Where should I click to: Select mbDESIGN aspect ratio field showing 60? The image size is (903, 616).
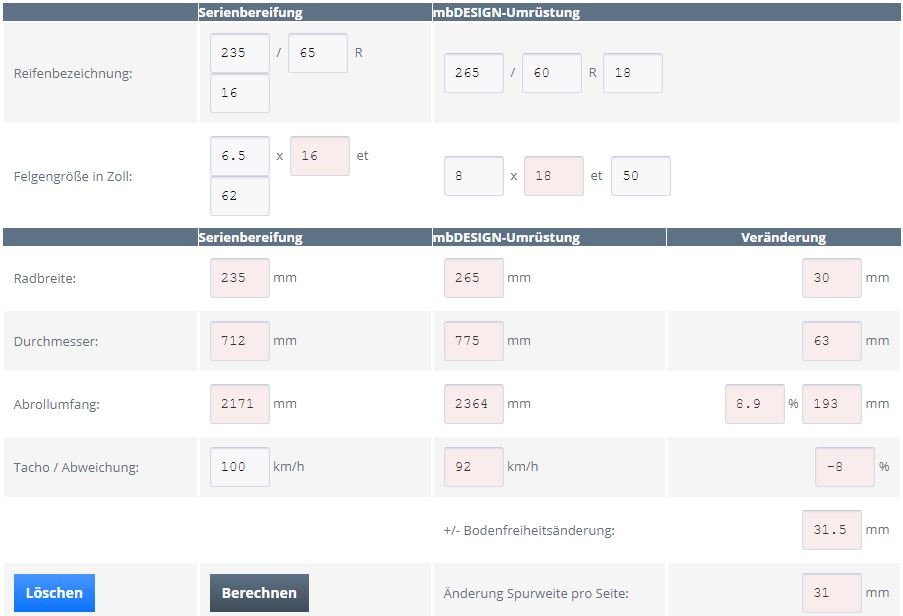pyautogui.click(x=551, y=73)
